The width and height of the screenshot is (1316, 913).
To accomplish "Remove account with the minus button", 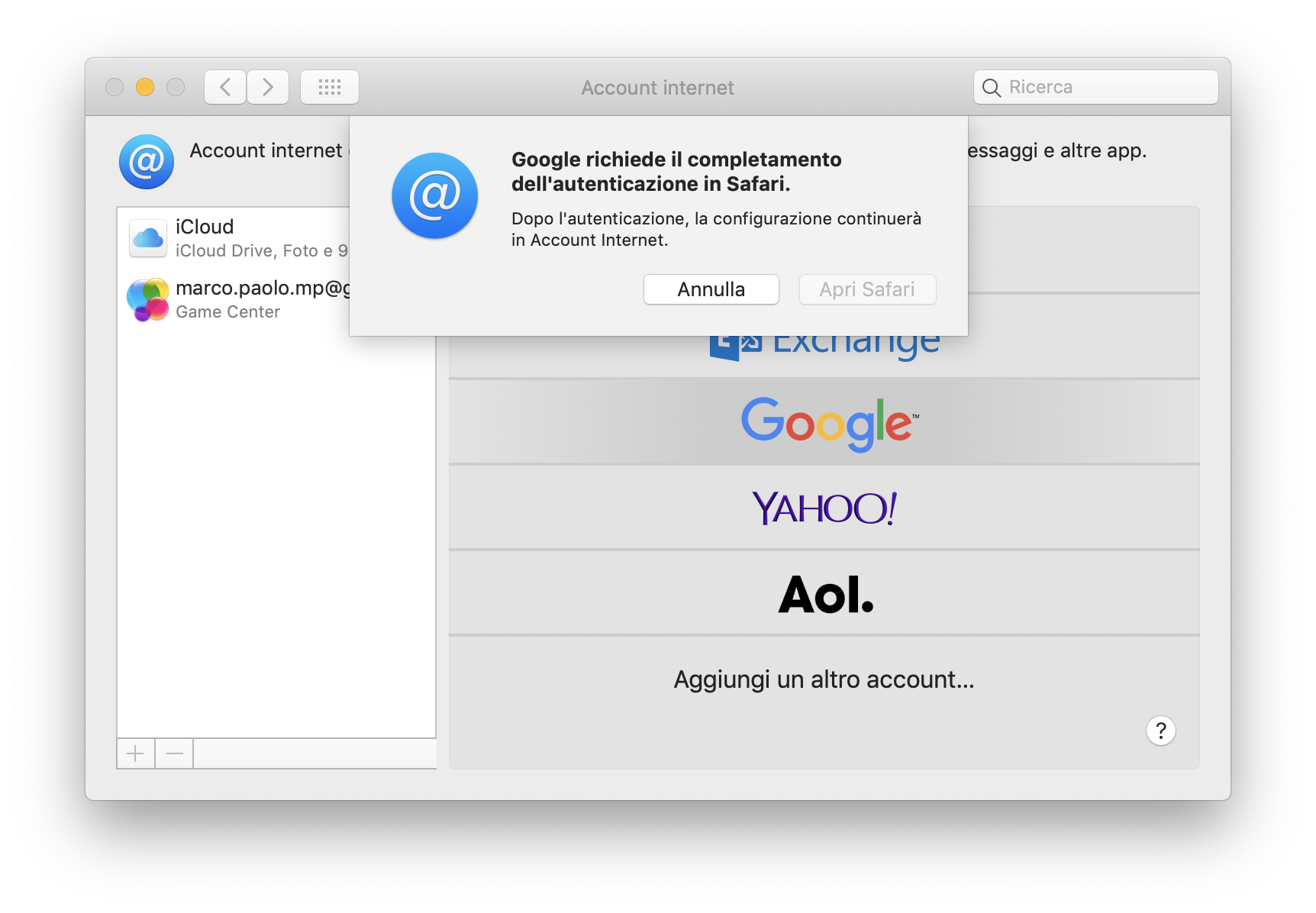I will [x=175, y=754].
